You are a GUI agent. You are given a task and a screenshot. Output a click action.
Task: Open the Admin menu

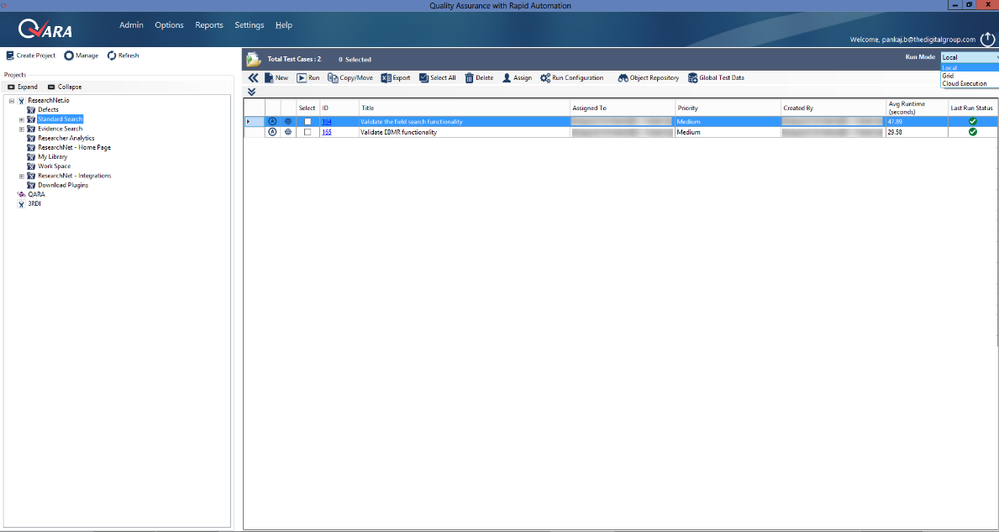(x=131, y=25)
